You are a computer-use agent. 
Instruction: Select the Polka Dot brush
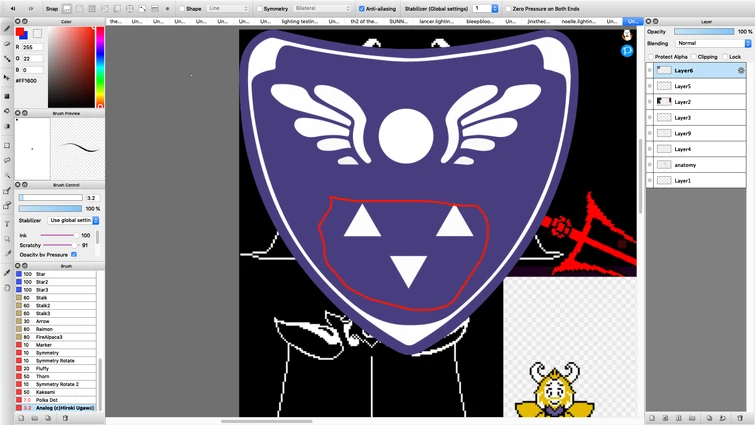click(56, 400)
